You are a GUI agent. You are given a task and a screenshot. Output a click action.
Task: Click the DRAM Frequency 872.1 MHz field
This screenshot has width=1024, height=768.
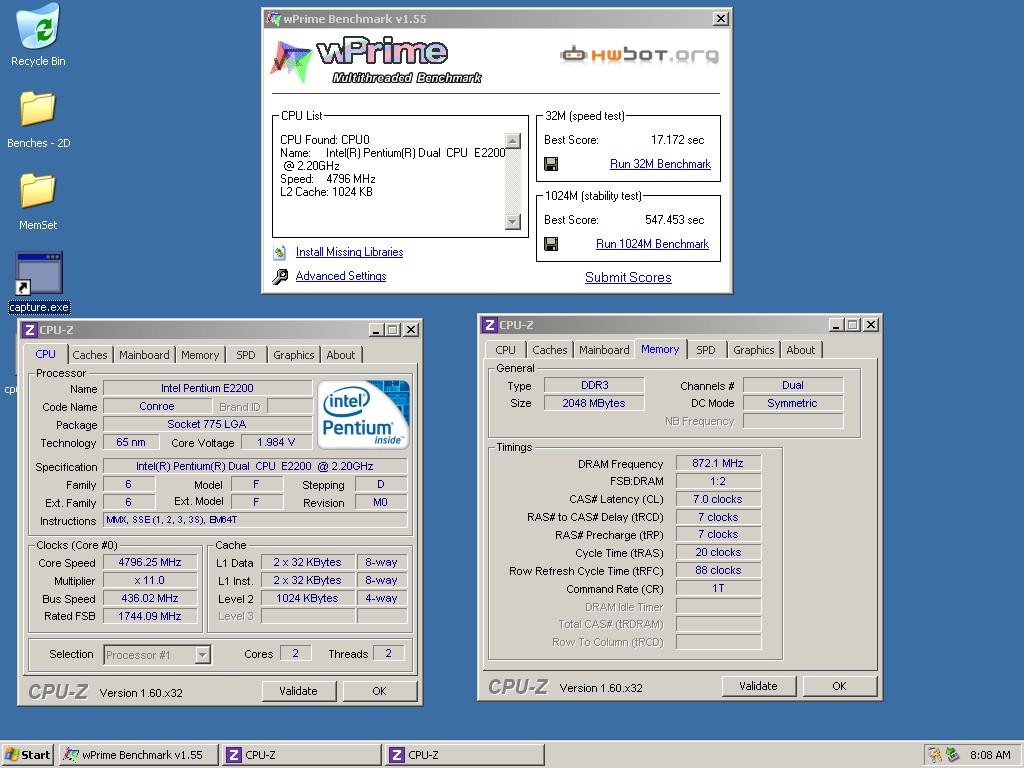[x=718, y=464]
